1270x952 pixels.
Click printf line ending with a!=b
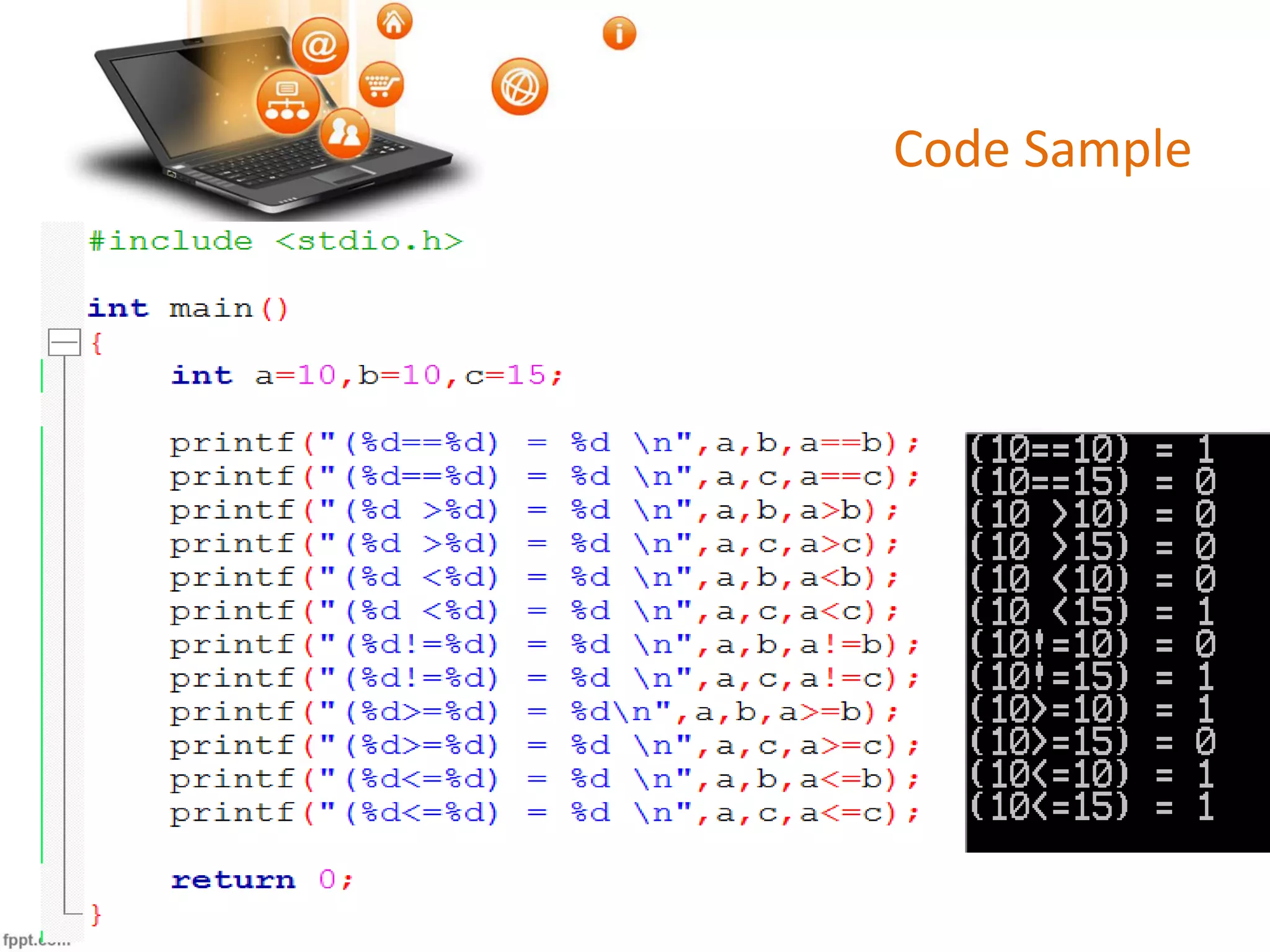coord(544,645)
